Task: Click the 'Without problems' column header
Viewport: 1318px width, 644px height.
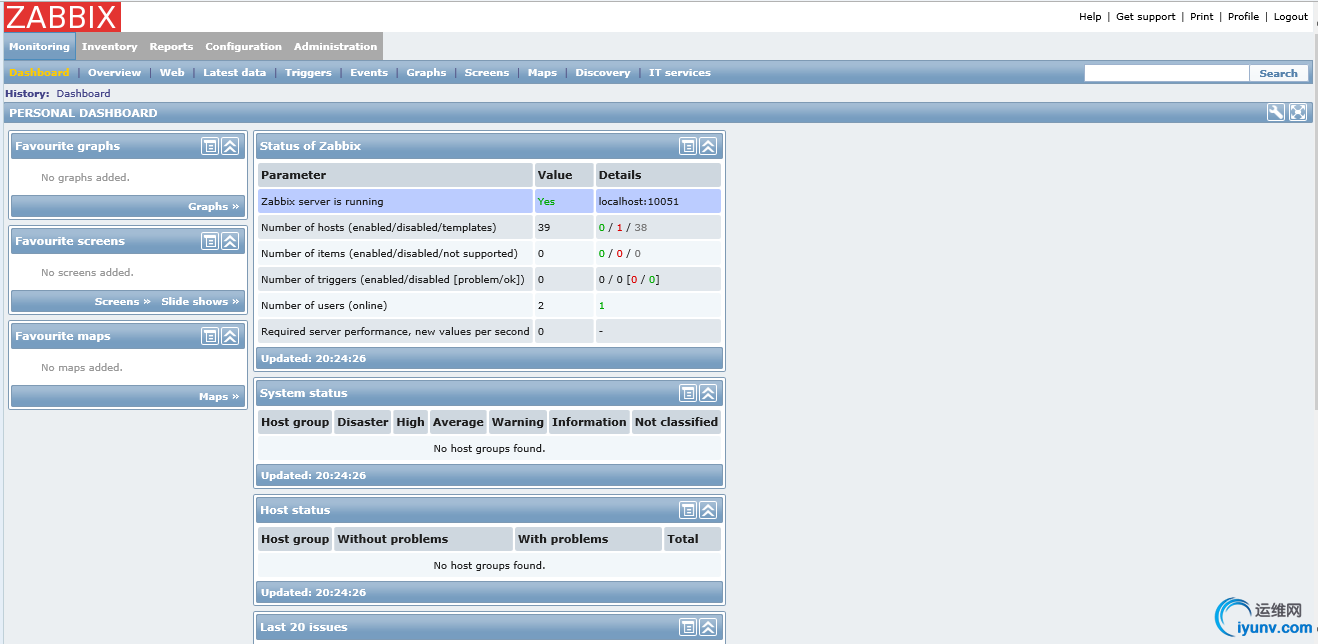Action: 423,539
